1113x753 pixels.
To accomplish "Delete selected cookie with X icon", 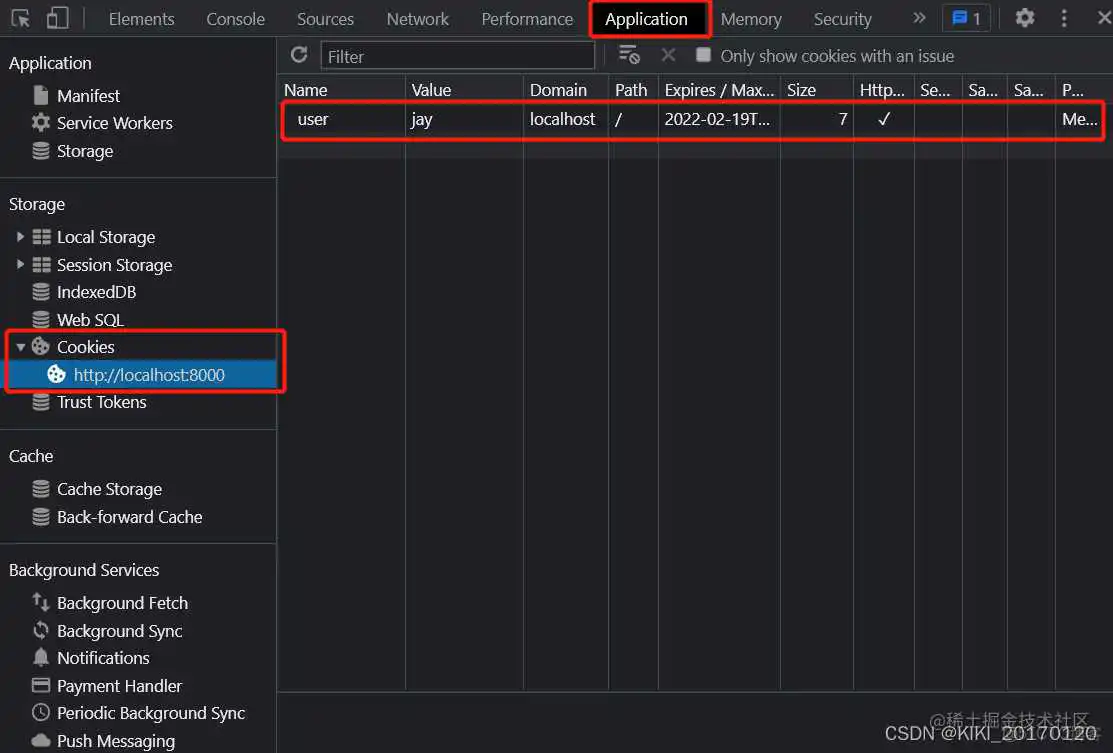I will point(668,55).
